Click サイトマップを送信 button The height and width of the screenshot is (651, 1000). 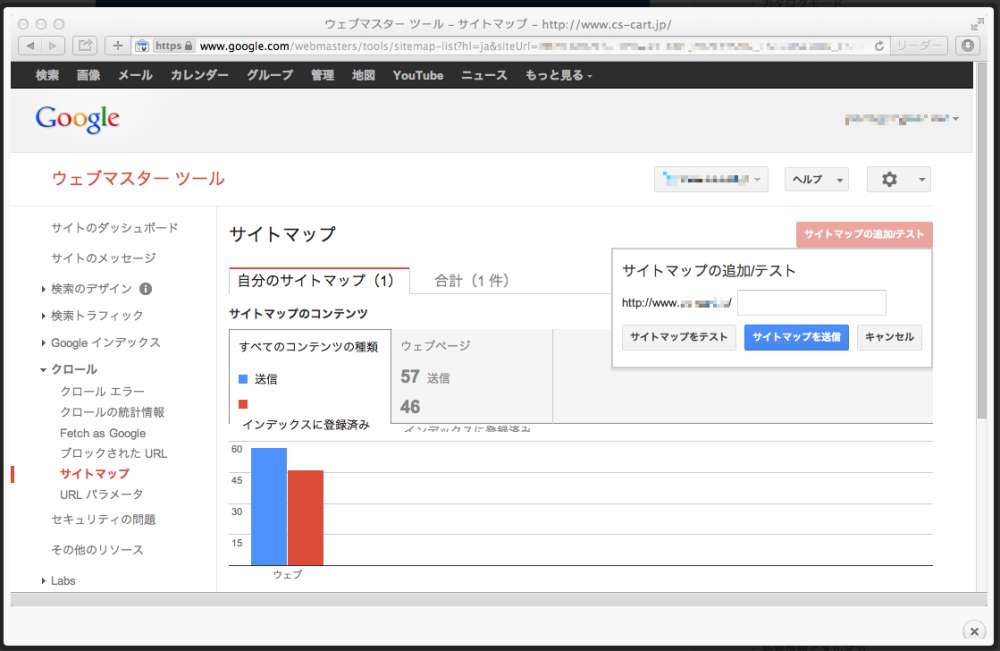point(796,337)
